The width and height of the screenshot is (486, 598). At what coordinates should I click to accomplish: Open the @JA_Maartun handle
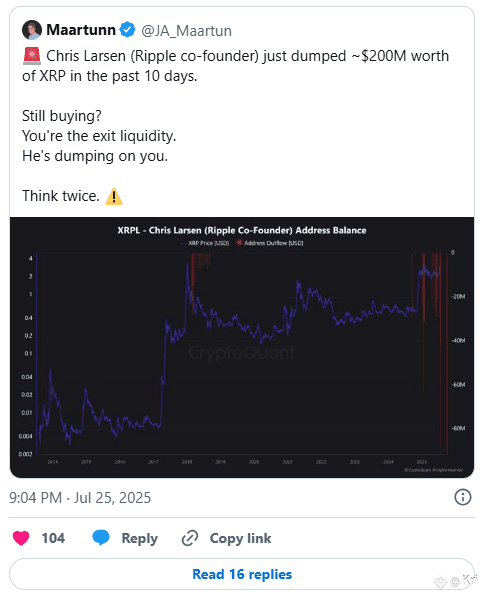186,31
